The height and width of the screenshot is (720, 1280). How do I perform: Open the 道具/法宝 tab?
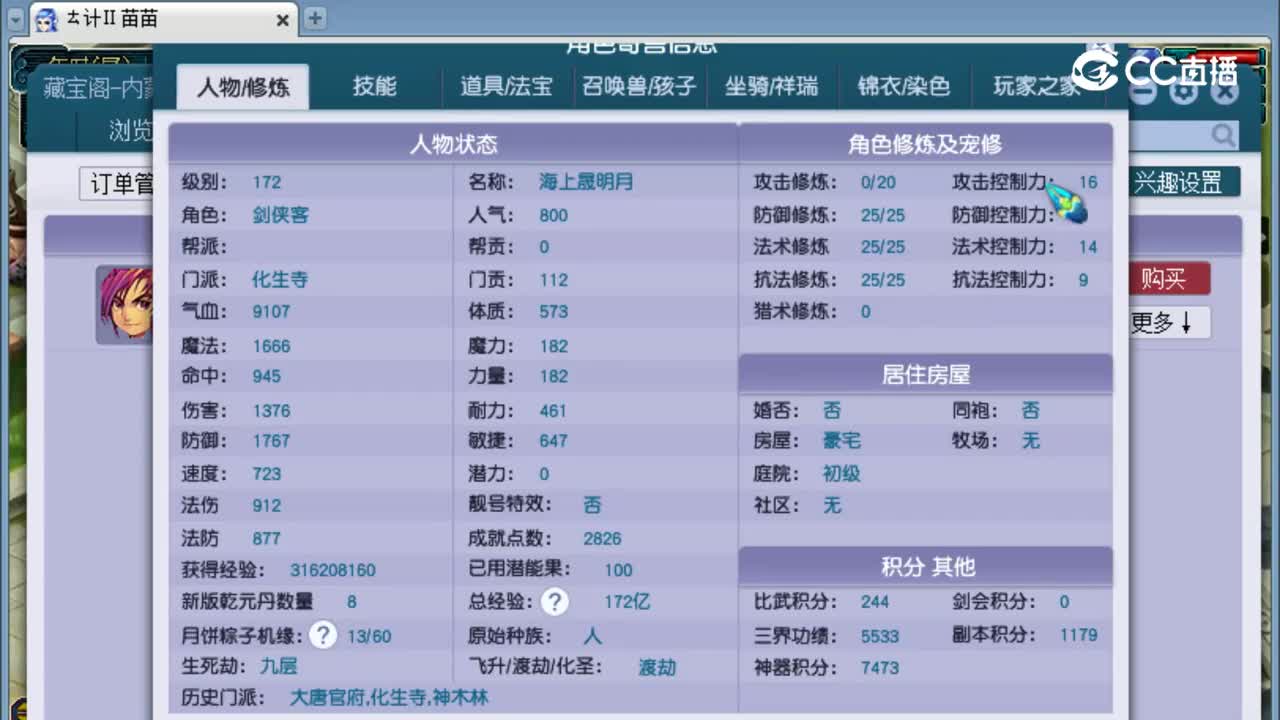tap(506, 87)
